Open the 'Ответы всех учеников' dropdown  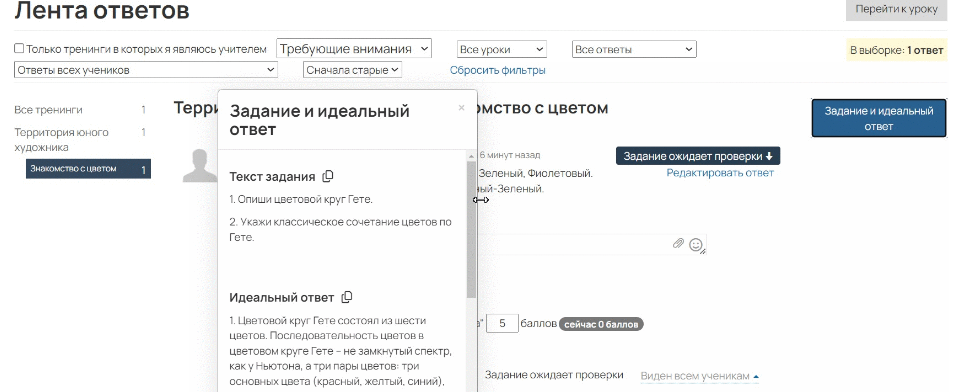(146, 70)
